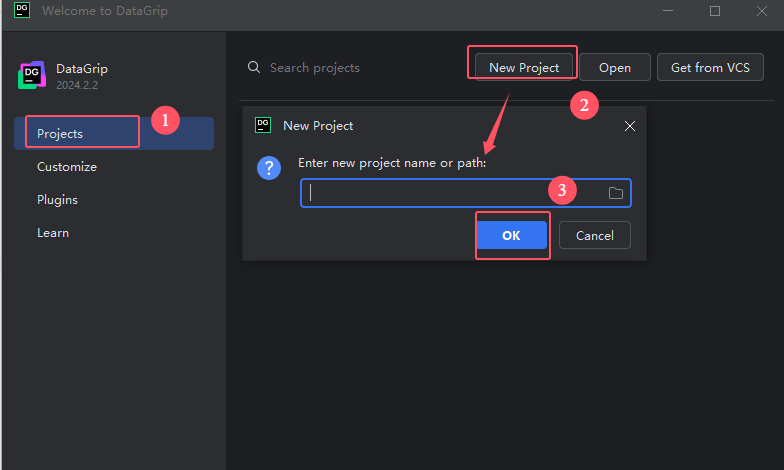Click the 'Enter new project name or path:' label
Viewport: 784px width, 470px height.
[392, 163]
